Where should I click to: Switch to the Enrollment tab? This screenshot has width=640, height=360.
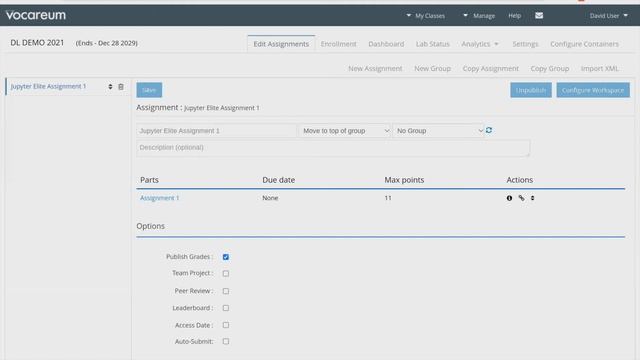pyautogui.click(x=338, y=44)
